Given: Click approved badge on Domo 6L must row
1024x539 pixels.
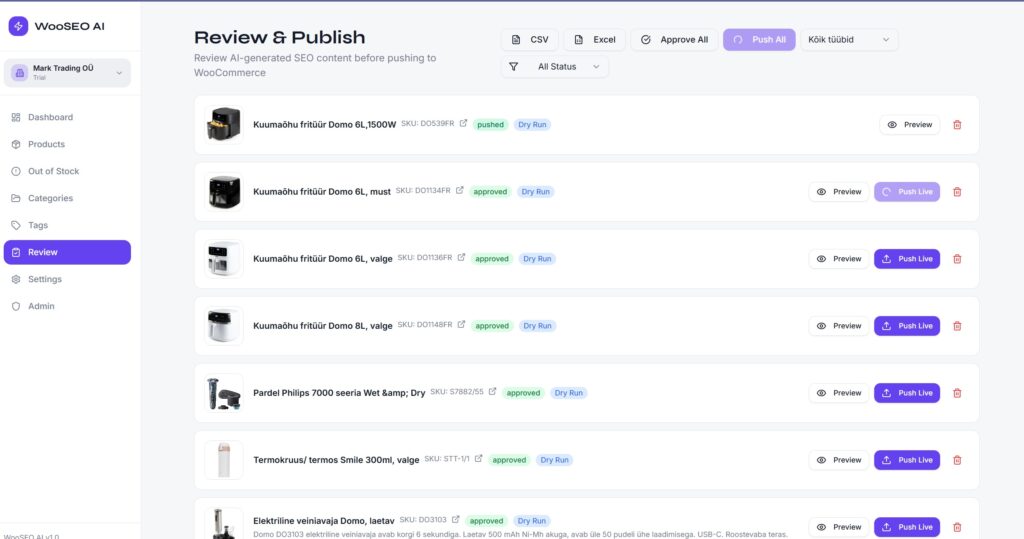Looking at the screenshot, I should 490,192.
